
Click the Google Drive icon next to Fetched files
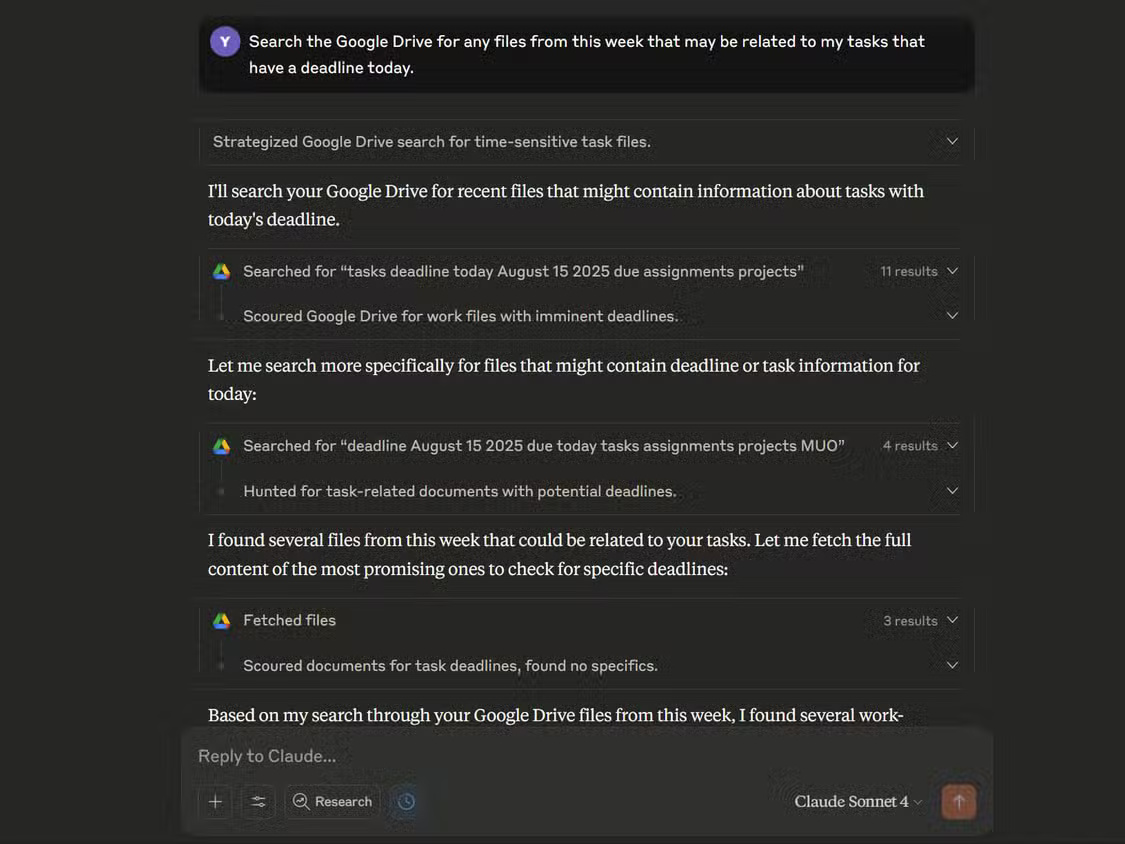pyautogui.click(x=221, y=619)
